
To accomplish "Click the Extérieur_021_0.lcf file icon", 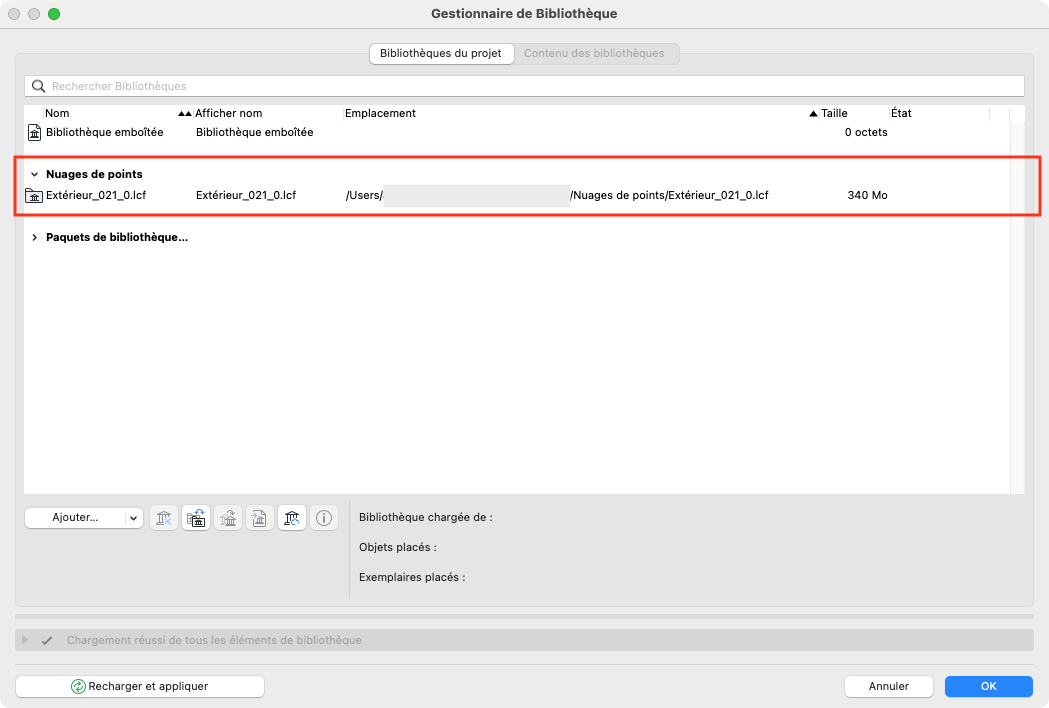I will (33, 195).
